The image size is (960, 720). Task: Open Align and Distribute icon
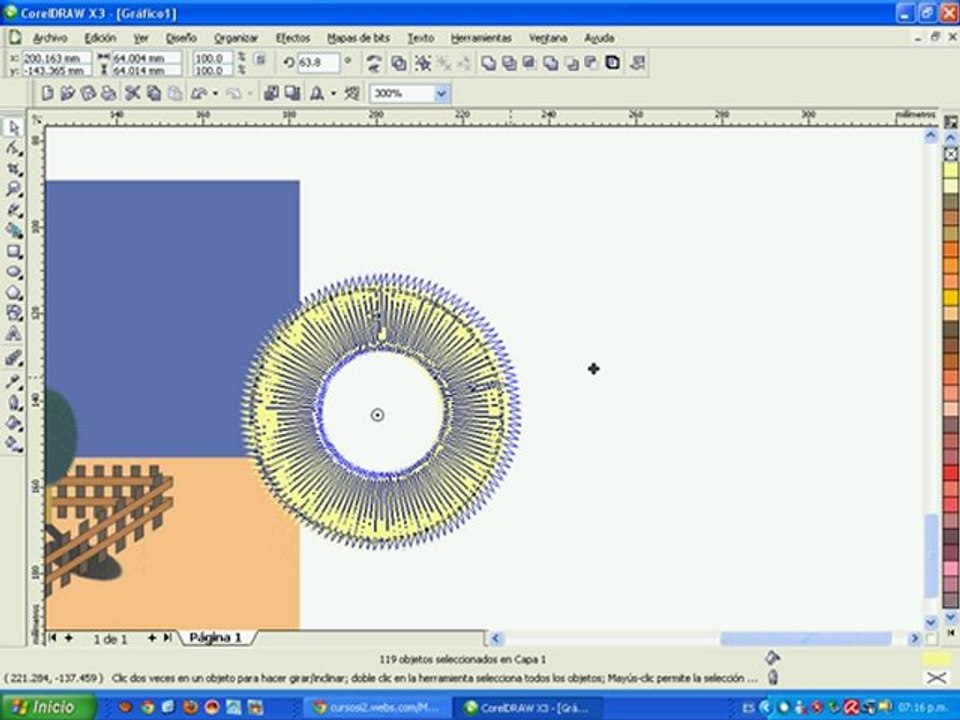coord(637,63)
